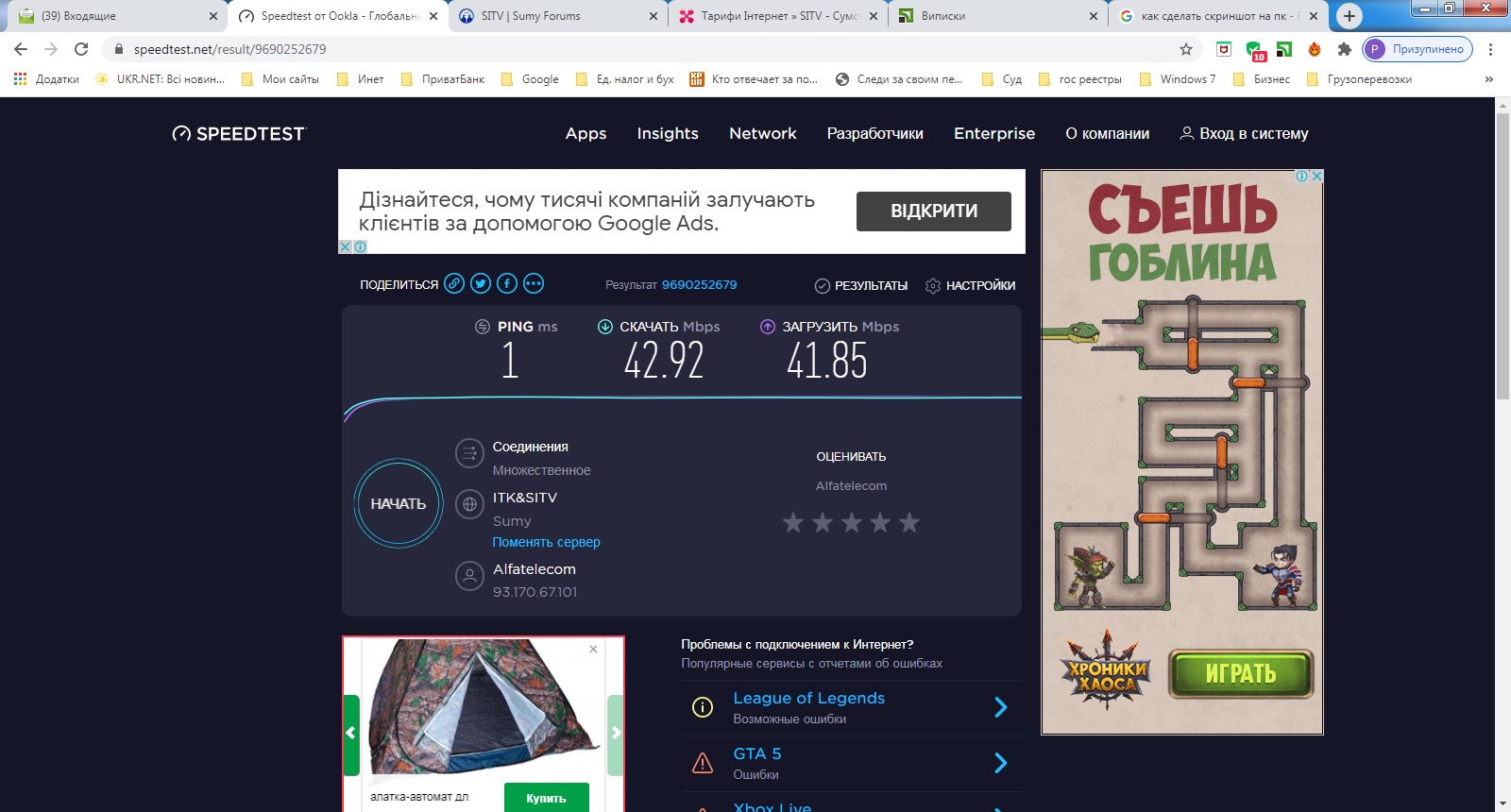Viewport: 1511px width, 812px height.
Task: Open the Network menu
Action: [x=763, y=134]
